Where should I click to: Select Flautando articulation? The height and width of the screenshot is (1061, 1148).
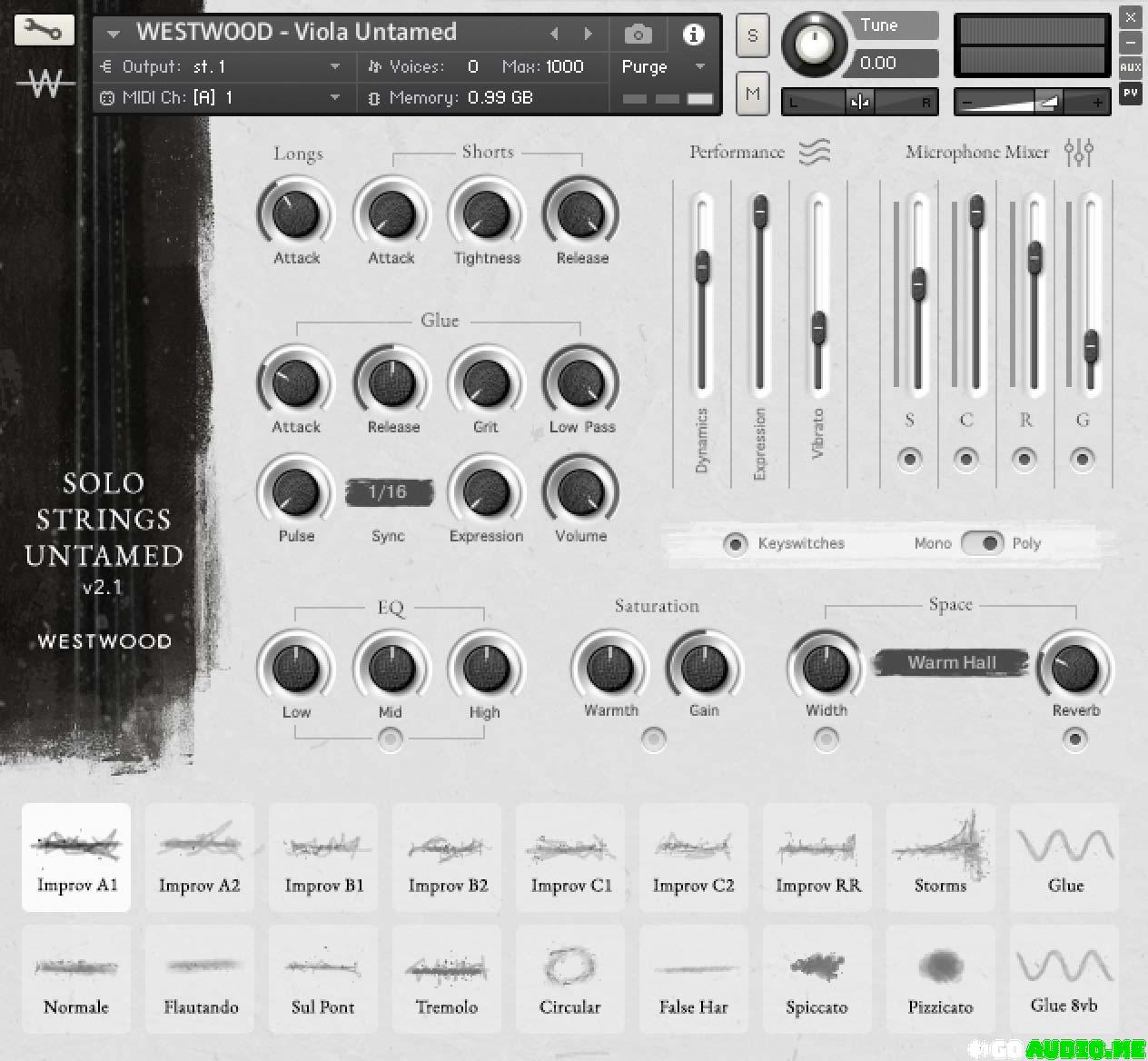pyautogui.click(x=200, y=978)
